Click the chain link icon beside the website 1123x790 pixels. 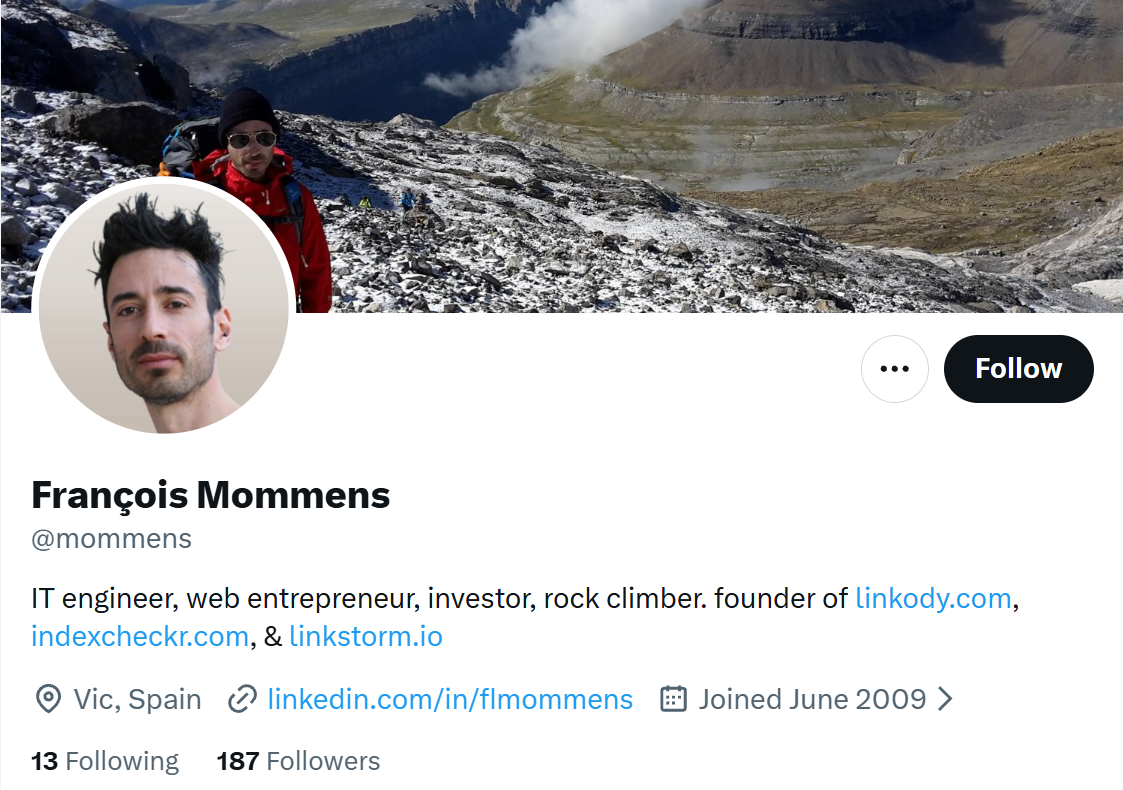tap(241, 699)
